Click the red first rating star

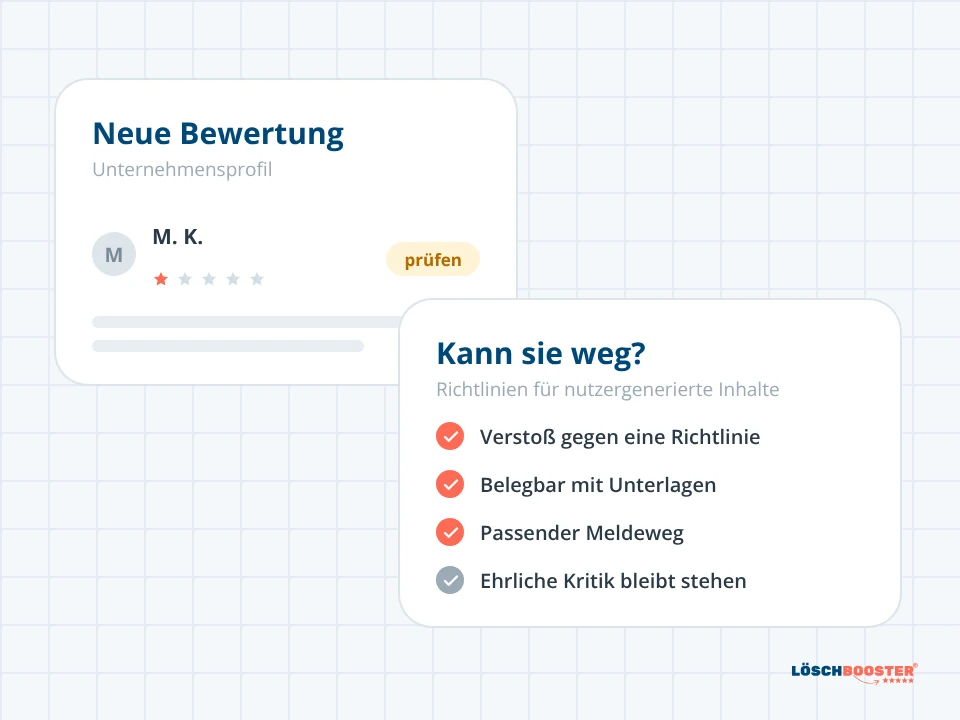coord(161,279)
